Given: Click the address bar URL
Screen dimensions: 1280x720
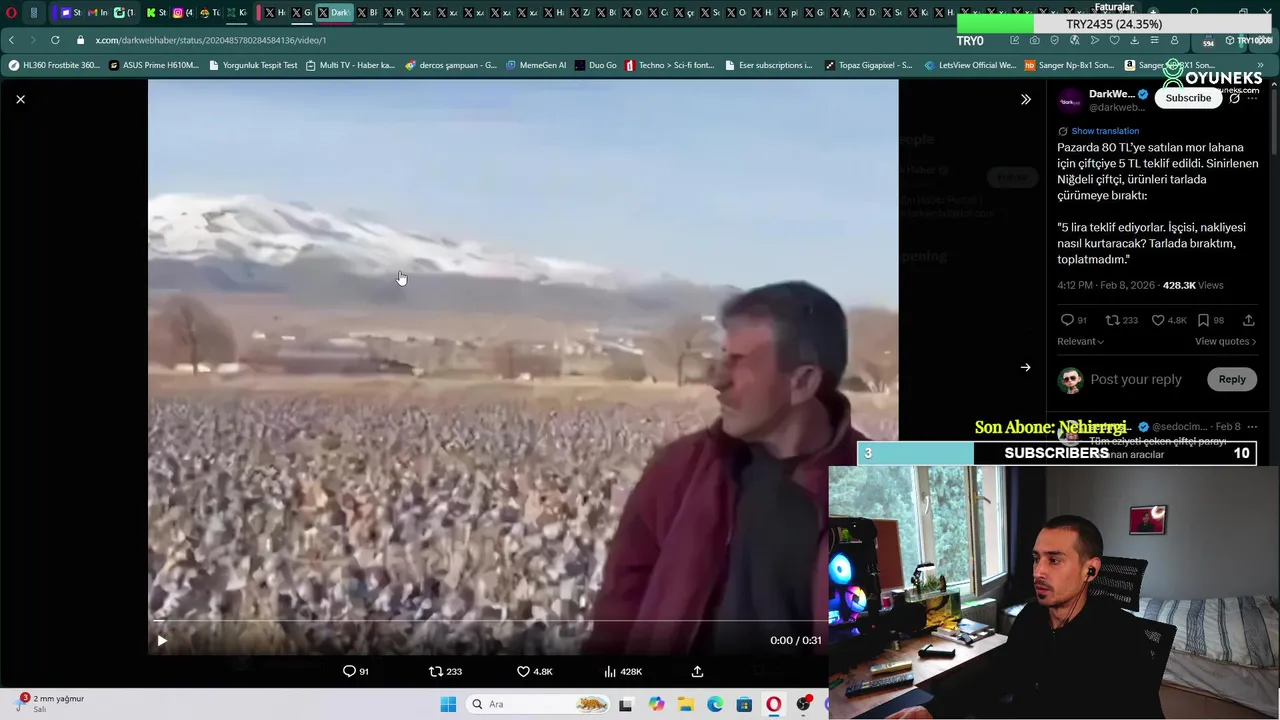Looking at the screenshot, I should tap(211, 40).
